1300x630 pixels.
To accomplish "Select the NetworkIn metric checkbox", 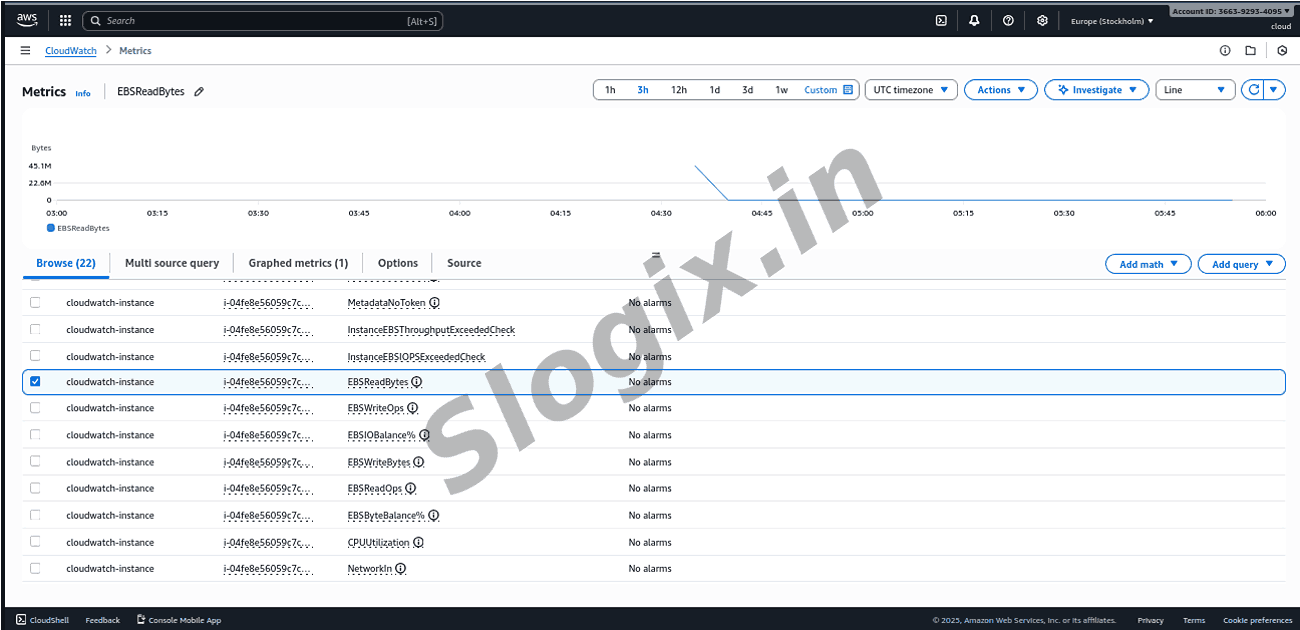I will point(36,568).
